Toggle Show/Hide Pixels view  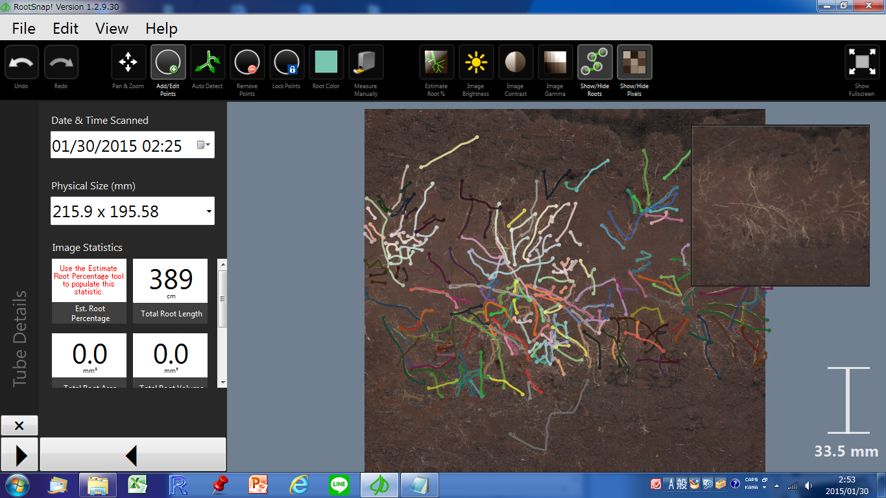click(634, 63)
